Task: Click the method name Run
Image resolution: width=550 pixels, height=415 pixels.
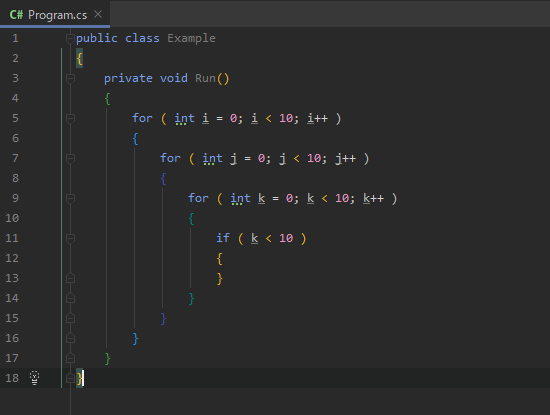Action: tap(205, 78)
